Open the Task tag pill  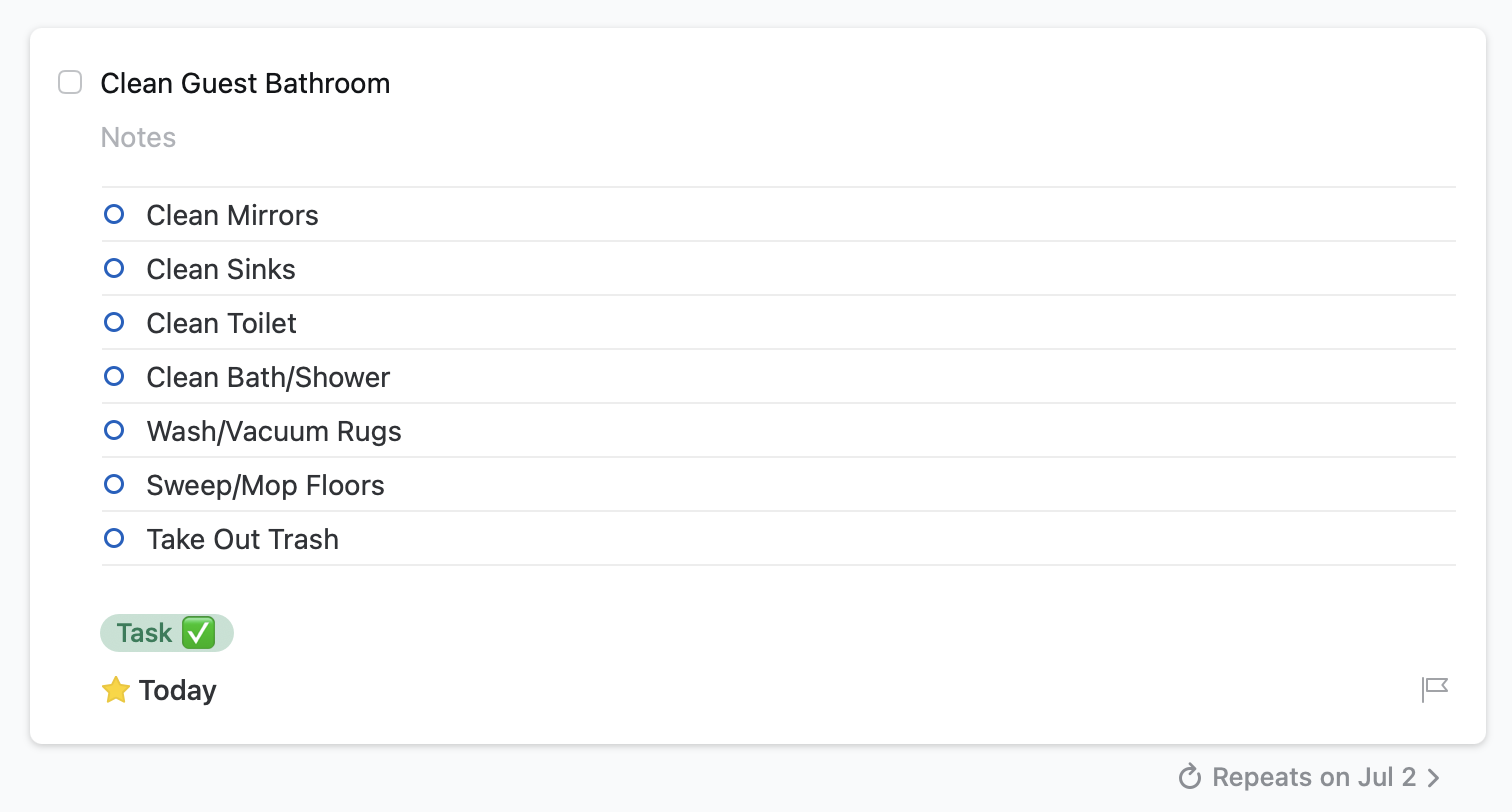coord(166,633)
